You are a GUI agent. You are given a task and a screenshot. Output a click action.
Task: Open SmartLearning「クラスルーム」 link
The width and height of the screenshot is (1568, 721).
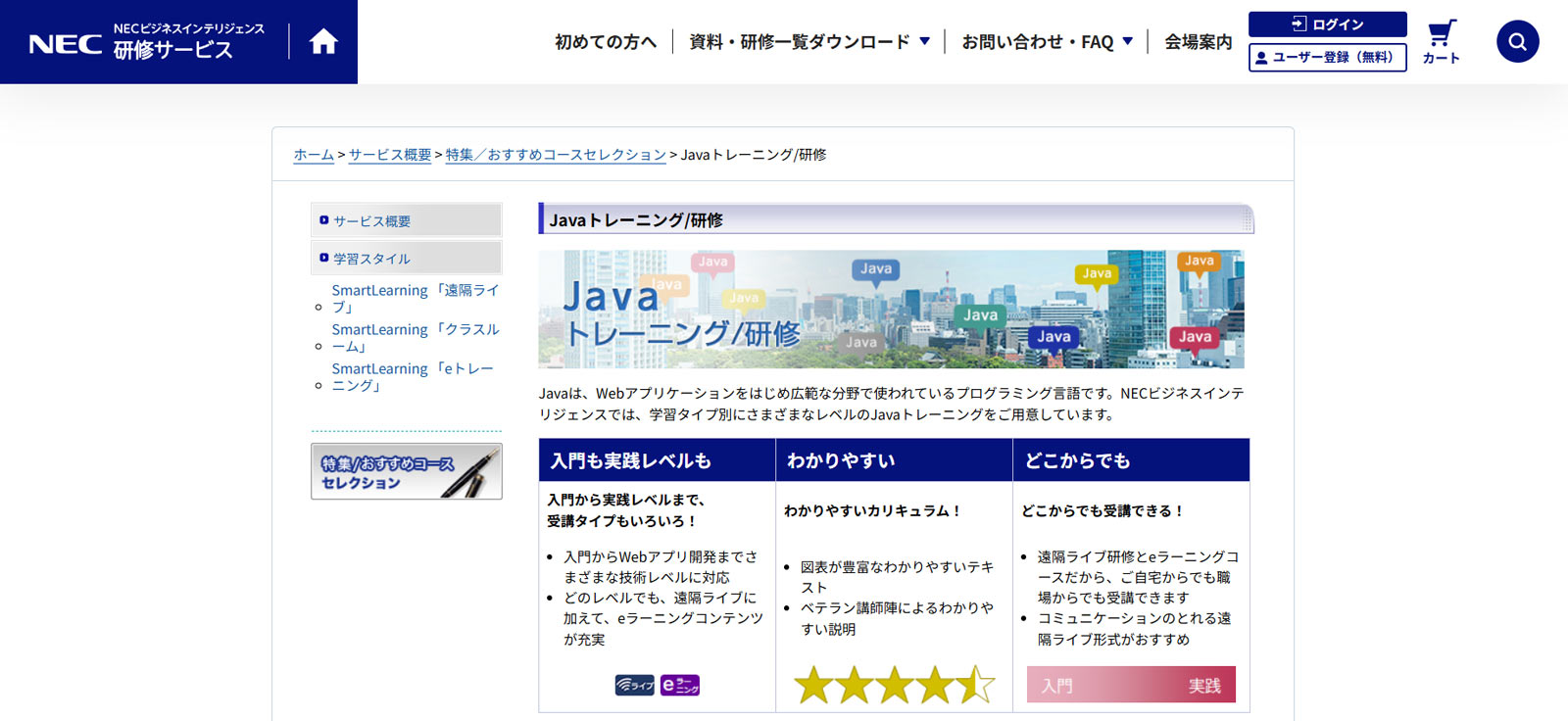(x=416, y=337)
